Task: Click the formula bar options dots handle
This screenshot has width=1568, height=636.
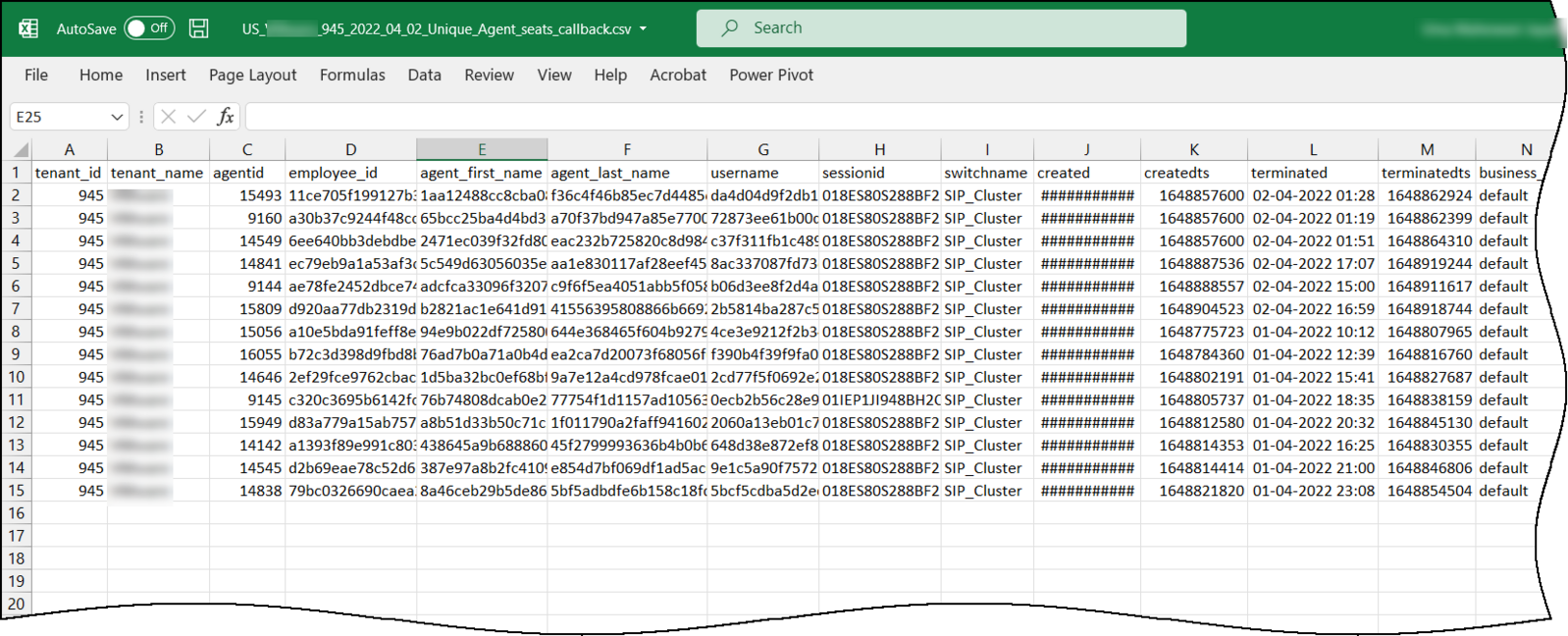Action: click(x=141, y=117)
